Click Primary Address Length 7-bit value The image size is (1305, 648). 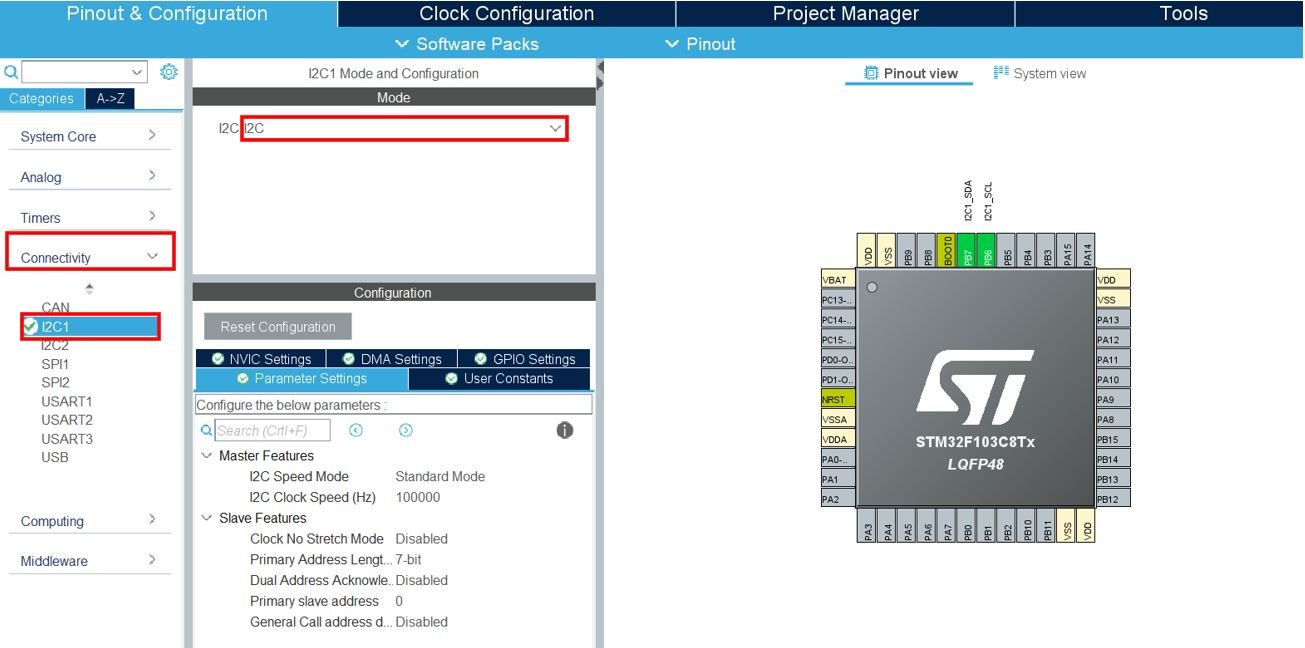408,560
